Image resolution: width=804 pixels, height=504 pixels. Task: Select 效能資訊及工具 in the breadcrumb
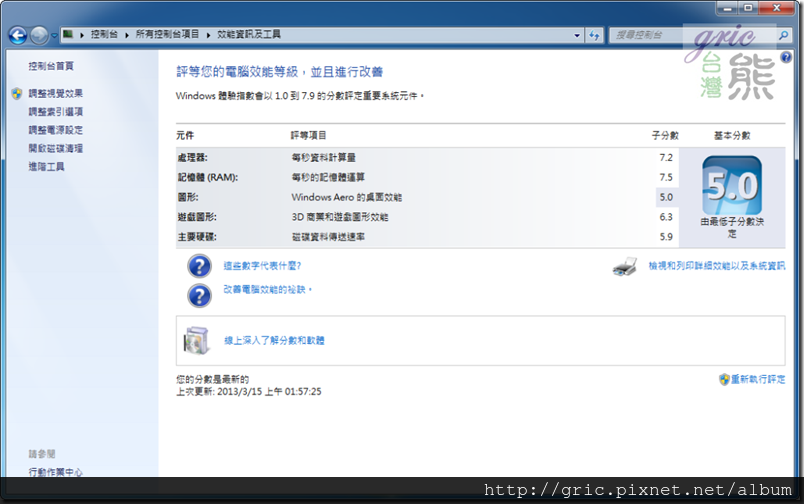tap(249, 34)
